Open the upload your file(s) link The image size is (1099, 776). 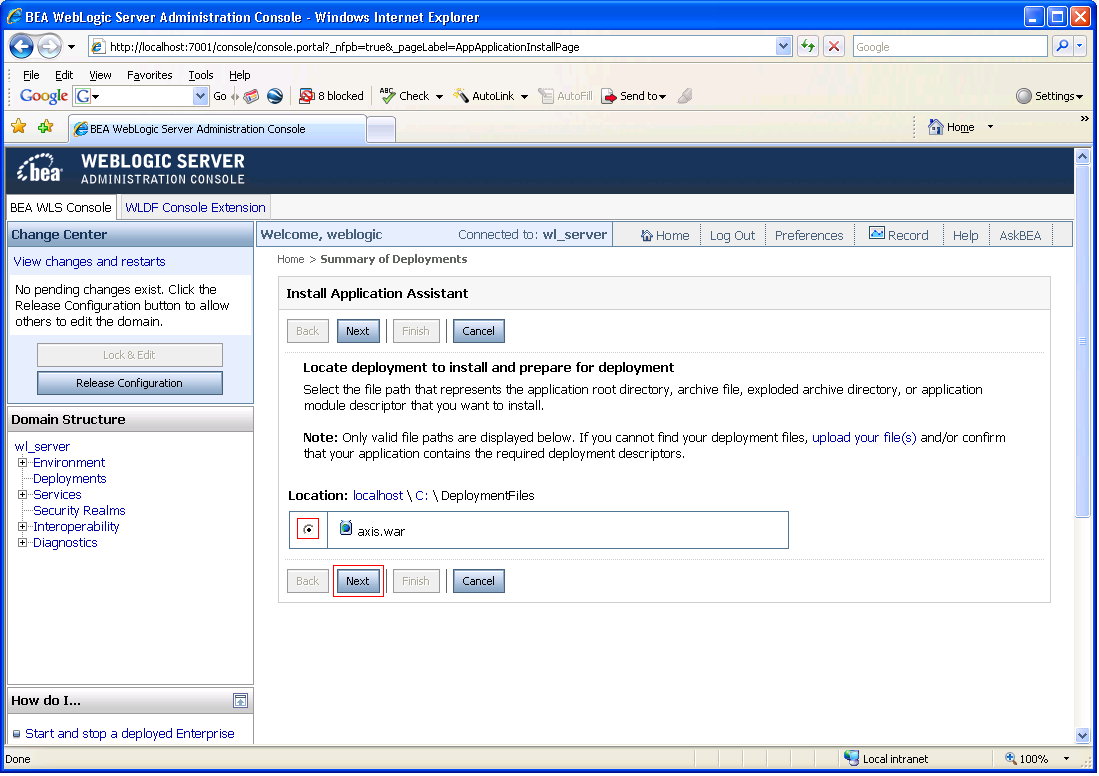click(x=864, y=437)
